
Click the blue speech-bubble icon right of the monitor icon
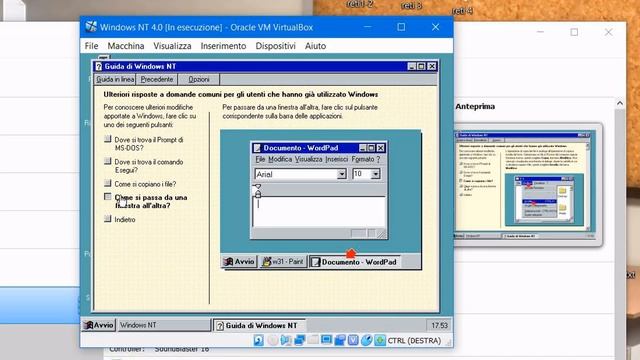[x=340, y=340]
